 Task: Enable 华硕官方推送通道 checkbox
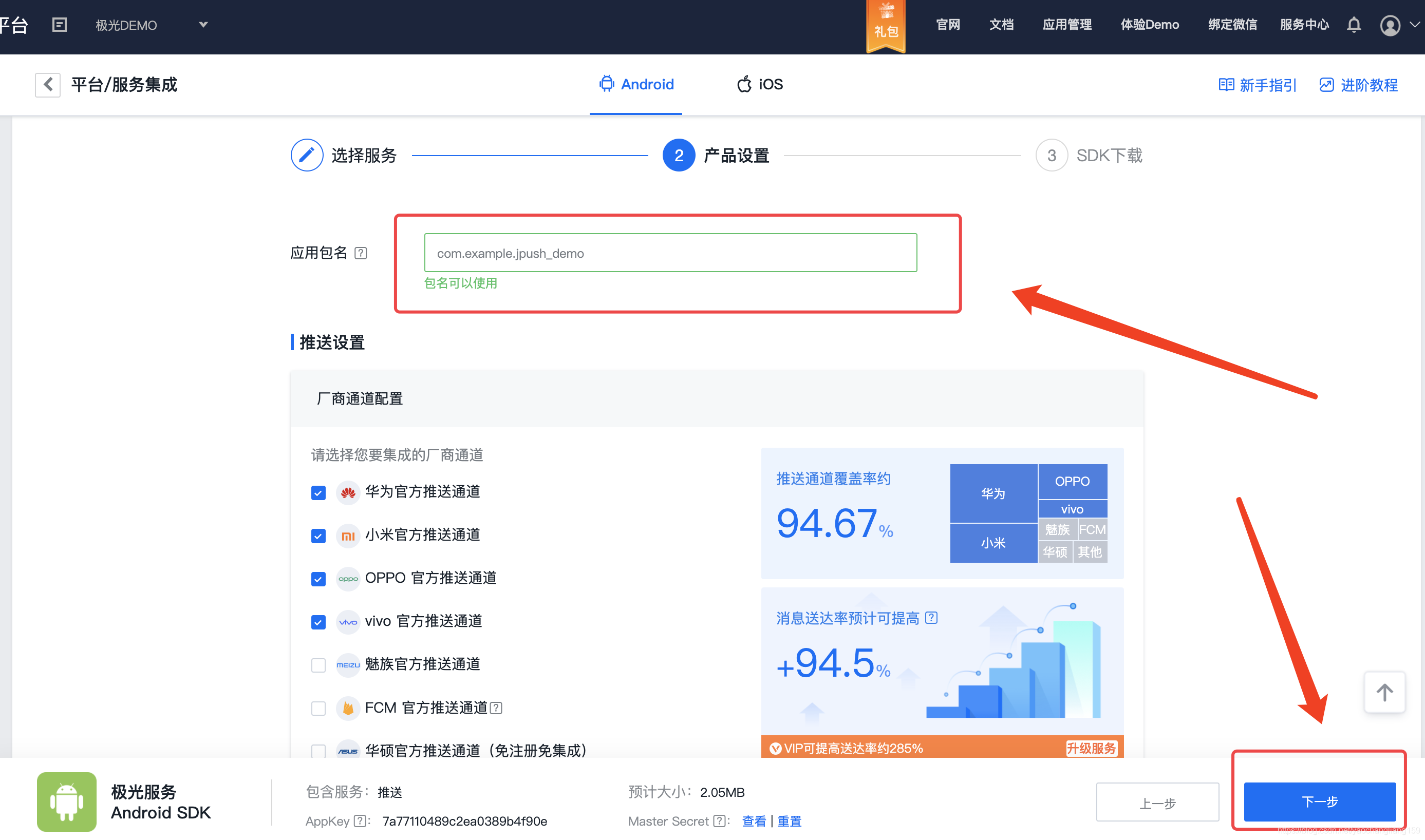coord(318,751)
